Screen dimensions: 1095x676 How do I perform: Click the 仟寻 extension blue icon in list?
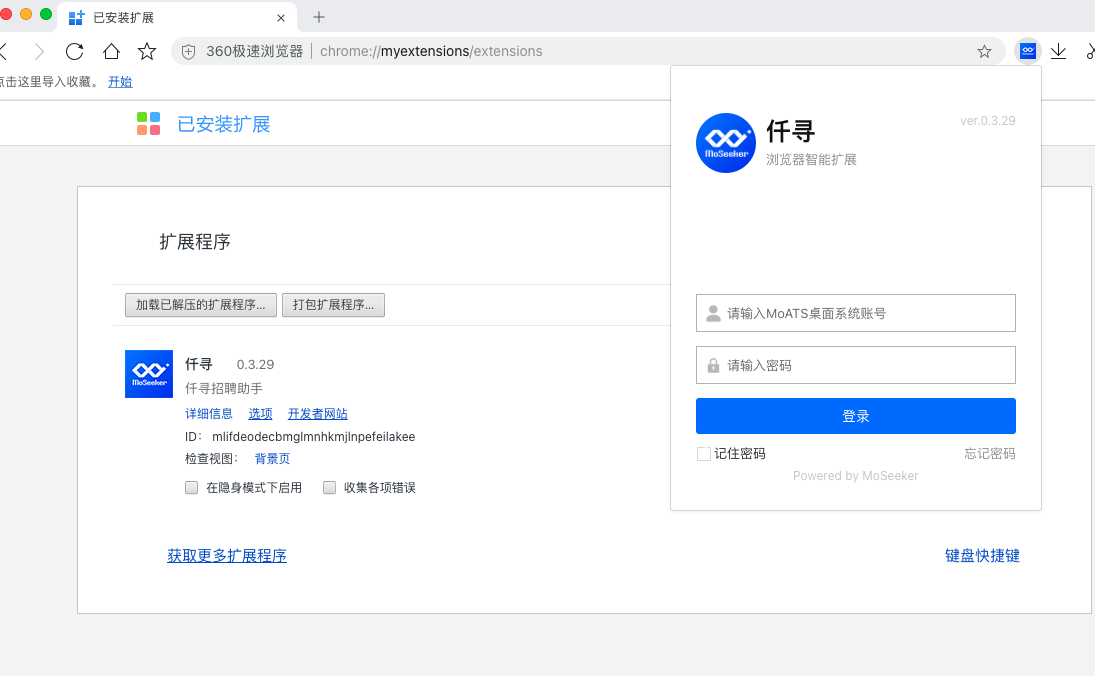click(x=149, y=374)
